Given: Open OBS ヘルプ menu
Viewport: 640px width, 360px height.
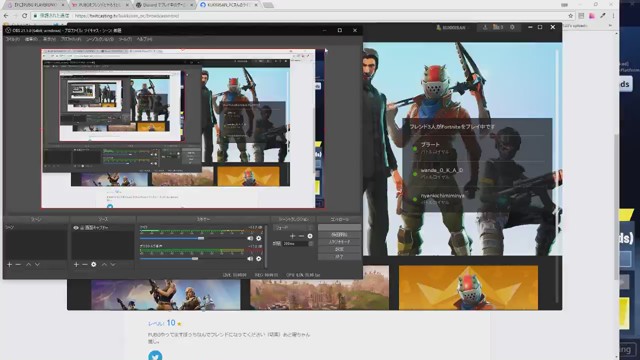Looking at the screenshot, I should [144, 39].
